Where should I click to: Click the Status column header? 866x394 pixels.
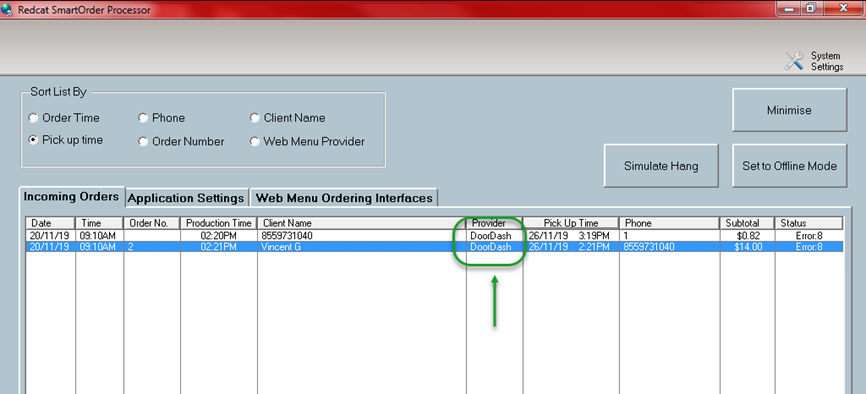[809, 223]
